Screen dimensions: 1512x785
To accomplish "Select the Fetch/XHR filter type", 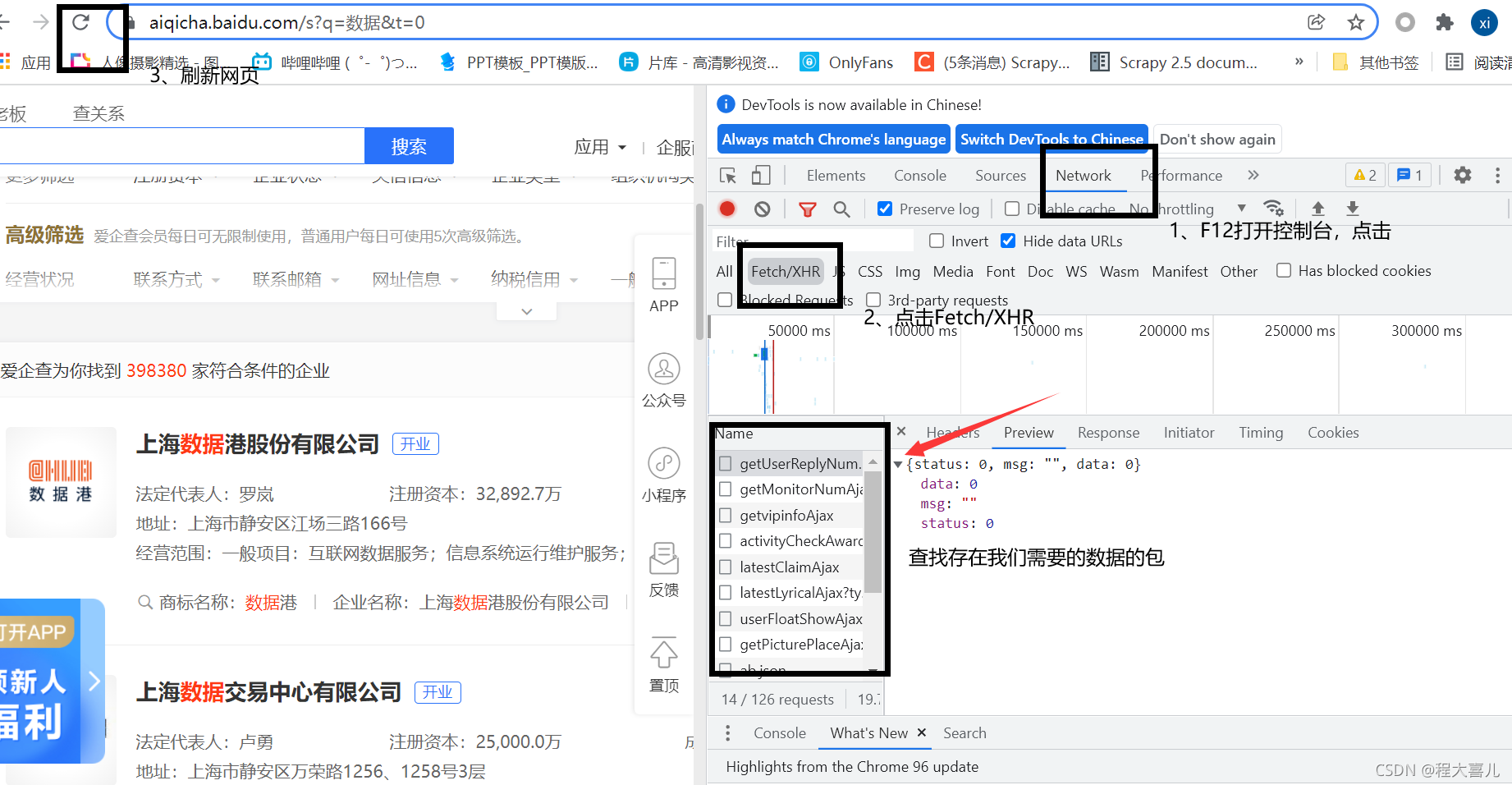I will click(x=785, y=271).
